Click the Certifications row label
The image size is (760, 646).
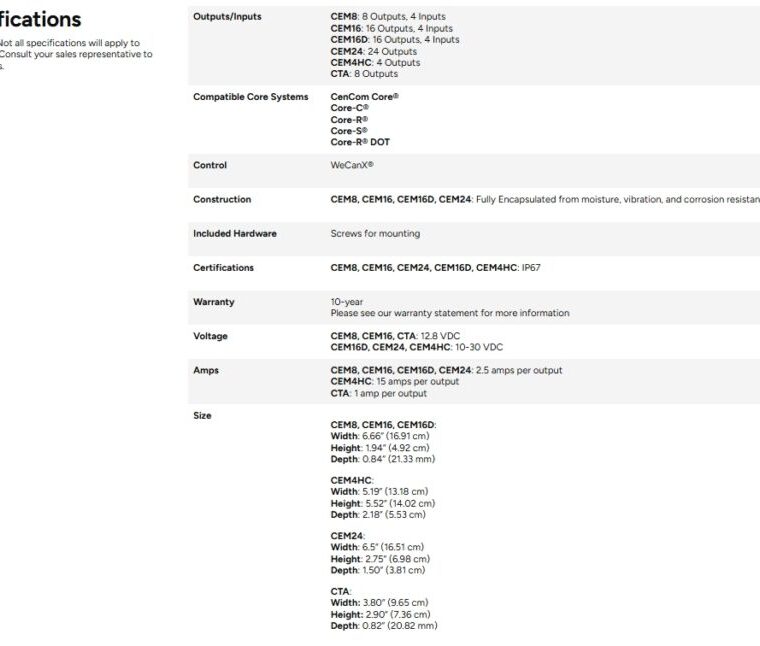(223, 267)
